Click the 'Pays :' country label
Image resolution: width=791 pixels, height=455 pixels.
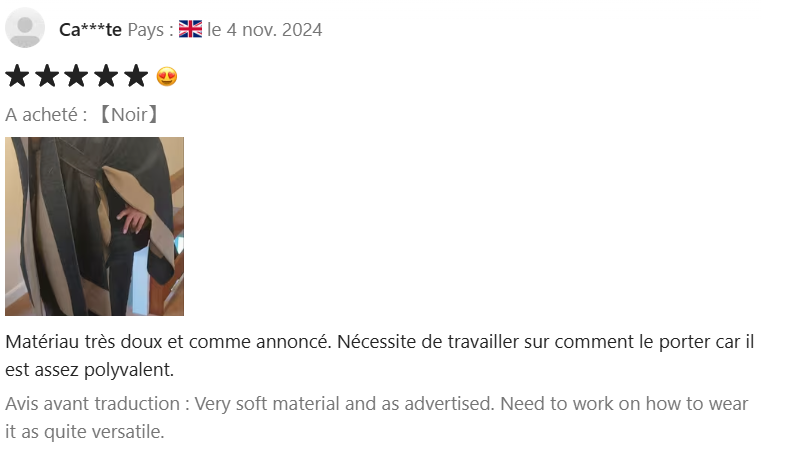150,29
